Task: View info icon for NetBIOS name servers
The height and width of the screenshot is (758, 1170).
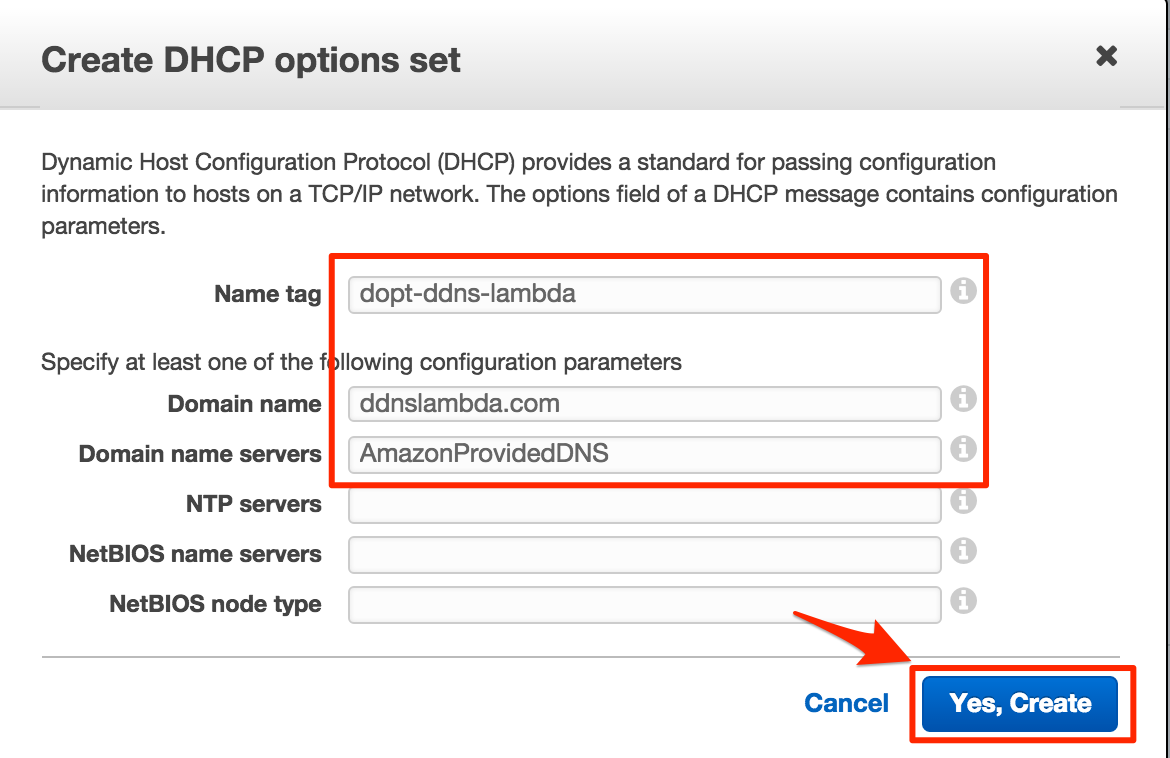Action: tap(963, 551)
